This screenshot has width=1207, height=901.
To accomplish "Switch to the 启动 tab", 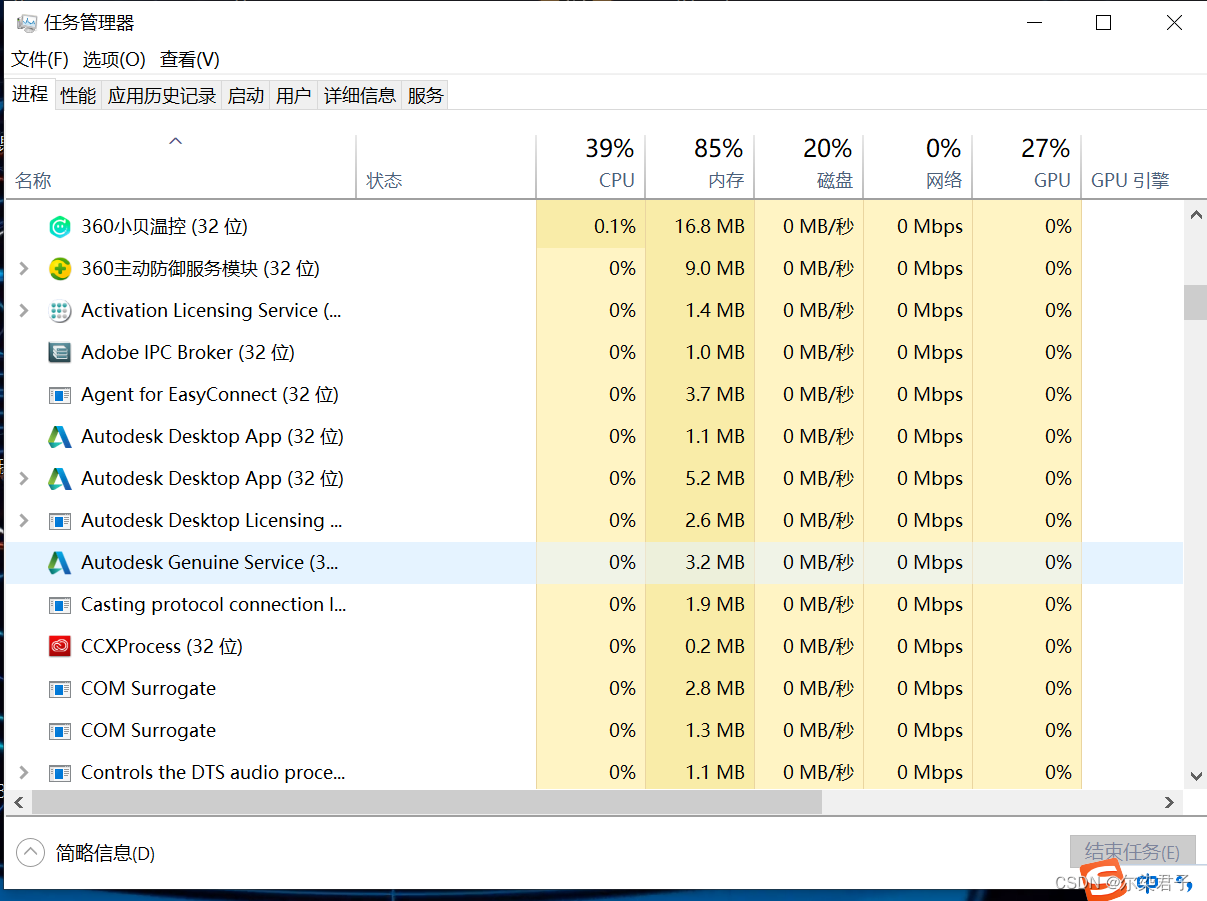I will [x=246, y=96].
